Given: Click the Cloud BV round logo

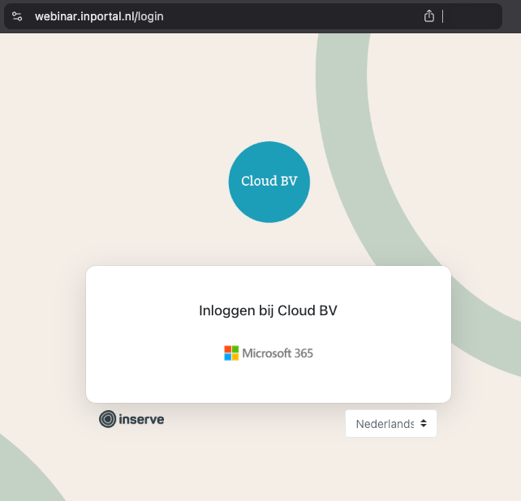Looking at the screenshot, I should (269, 182).
